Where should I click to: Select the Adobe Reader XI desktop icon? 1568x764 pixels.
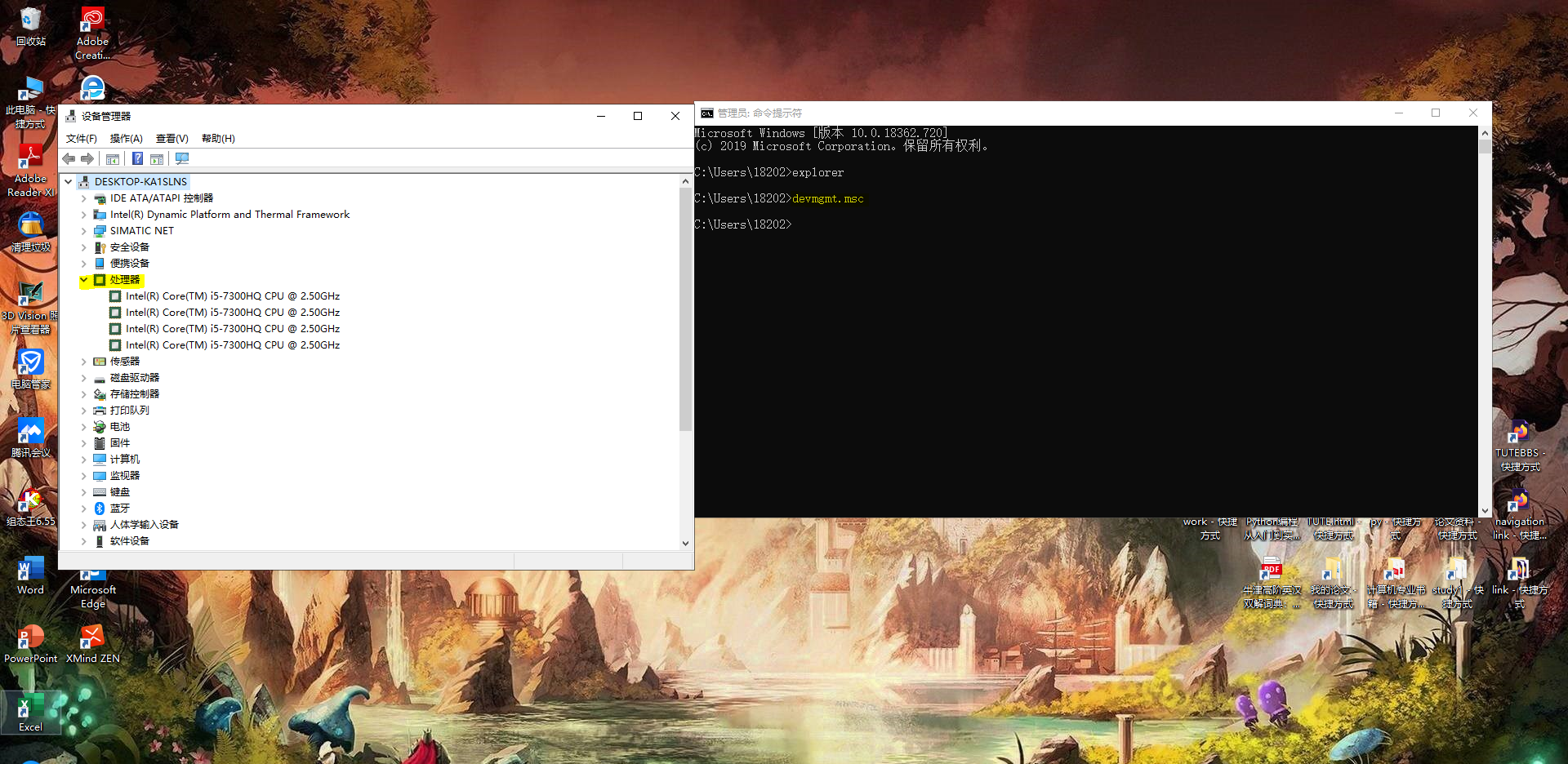coord(31,171)
